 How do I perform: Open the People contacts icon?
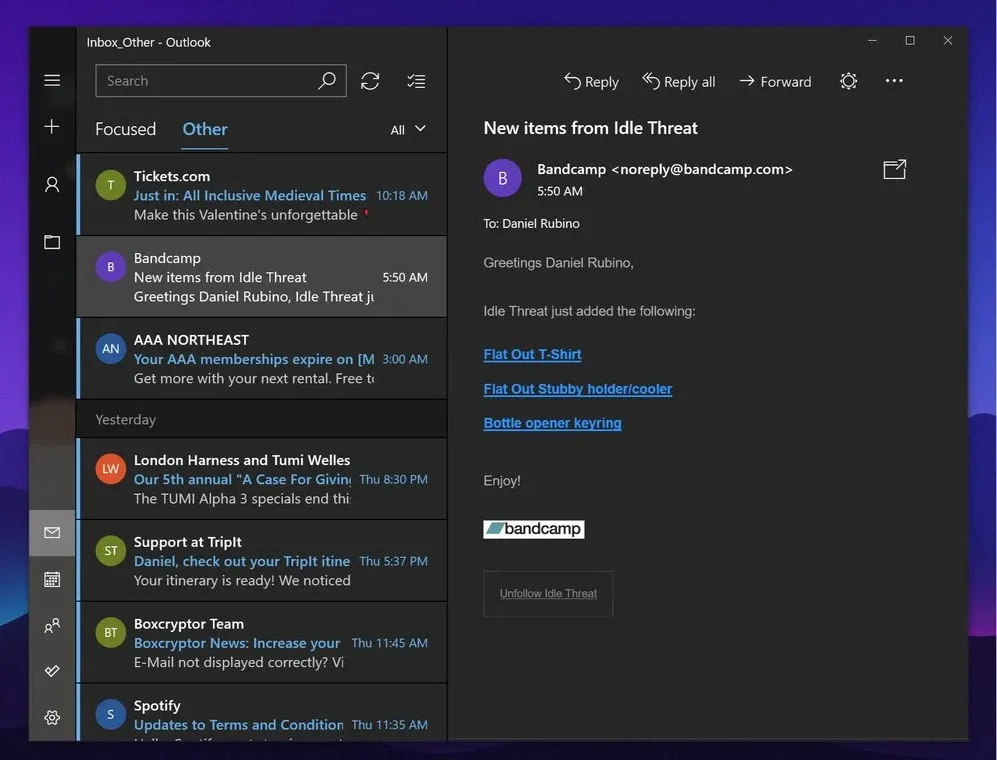coord(52,626)
